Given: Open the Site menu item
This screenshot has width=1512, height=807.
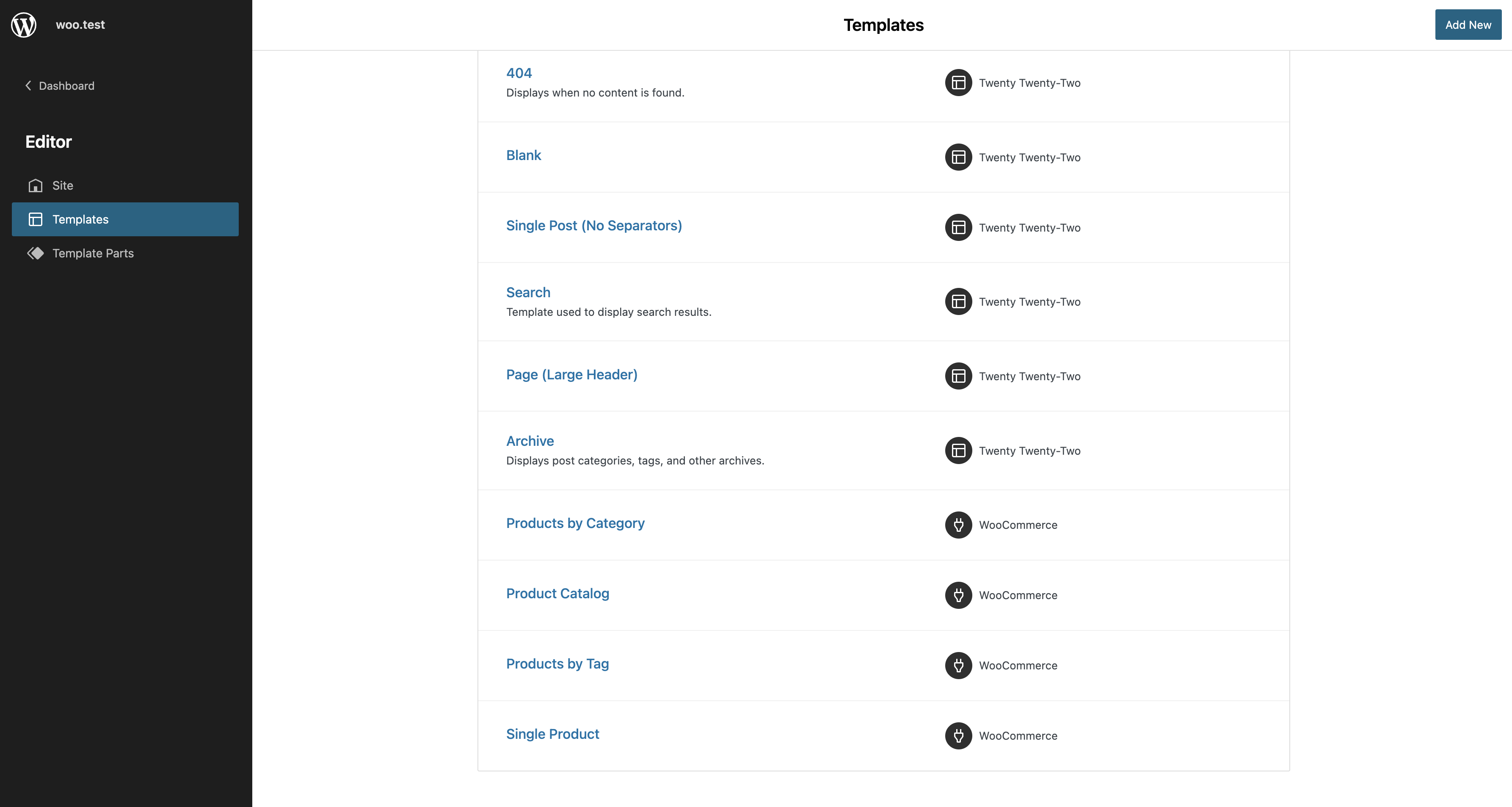Looking at the screenshot, I should [x=63, y=185].
